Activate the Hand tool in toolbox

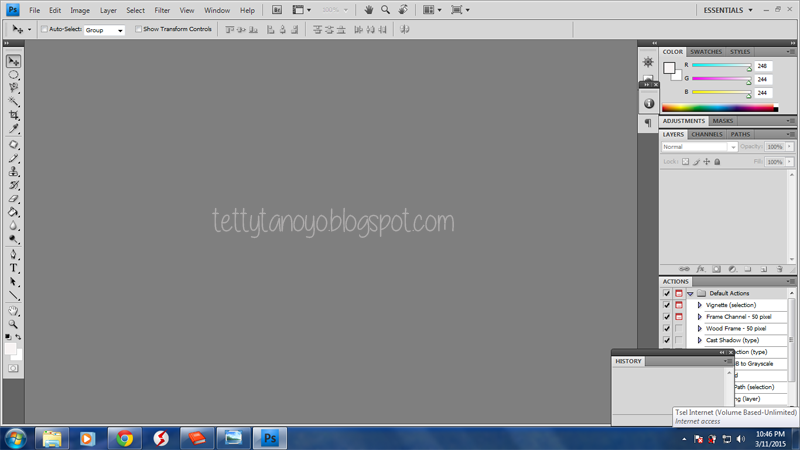click(14, 310)
